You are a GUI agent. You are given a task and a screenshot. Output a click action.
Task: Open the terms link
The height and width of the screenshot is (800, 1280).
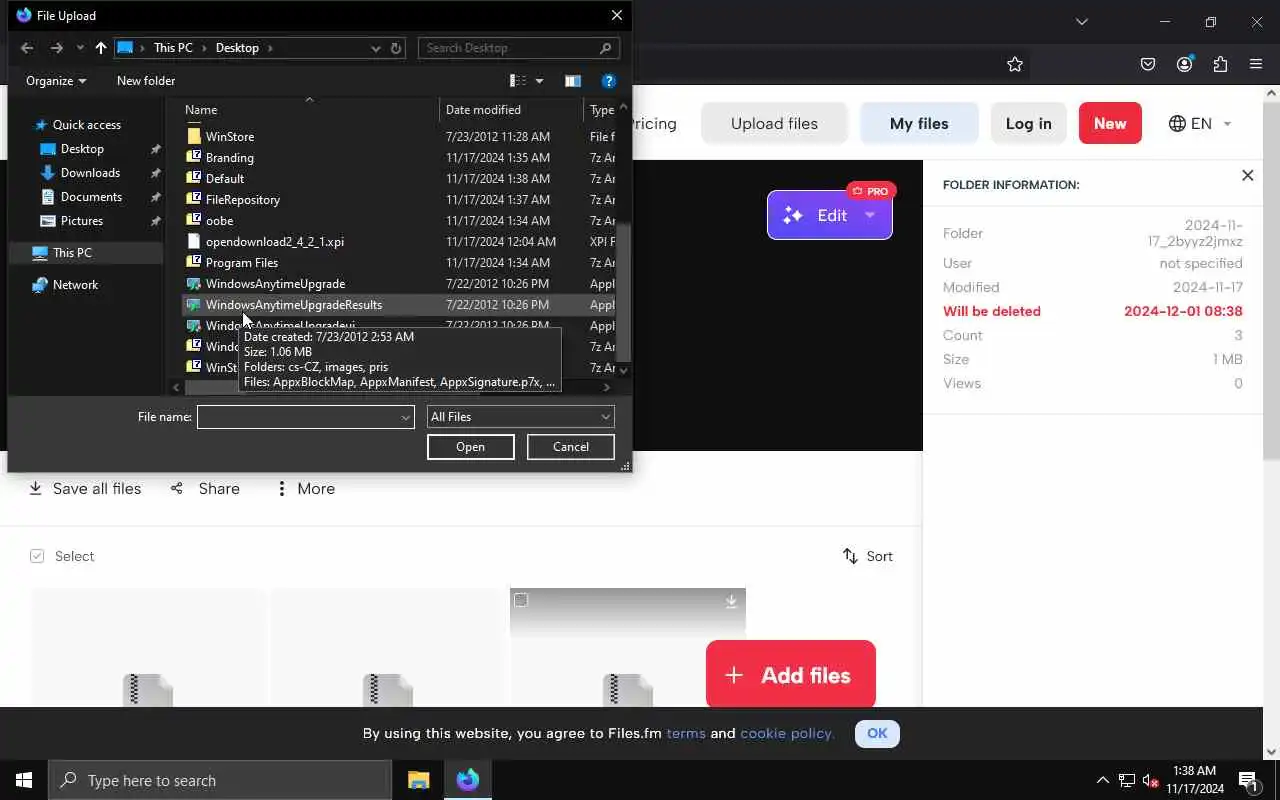pyautogui.click(x=686, y=733)
